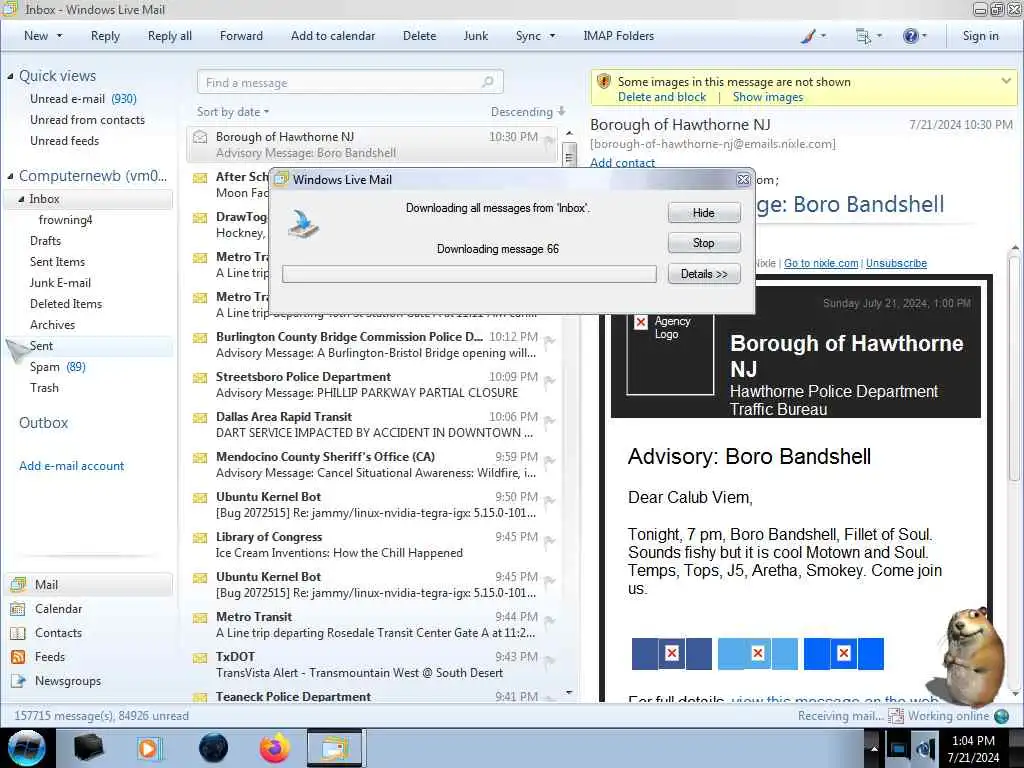Open the Windows Start orb
This screenshot has width=1024, height=768.
[x=26, y=748]
